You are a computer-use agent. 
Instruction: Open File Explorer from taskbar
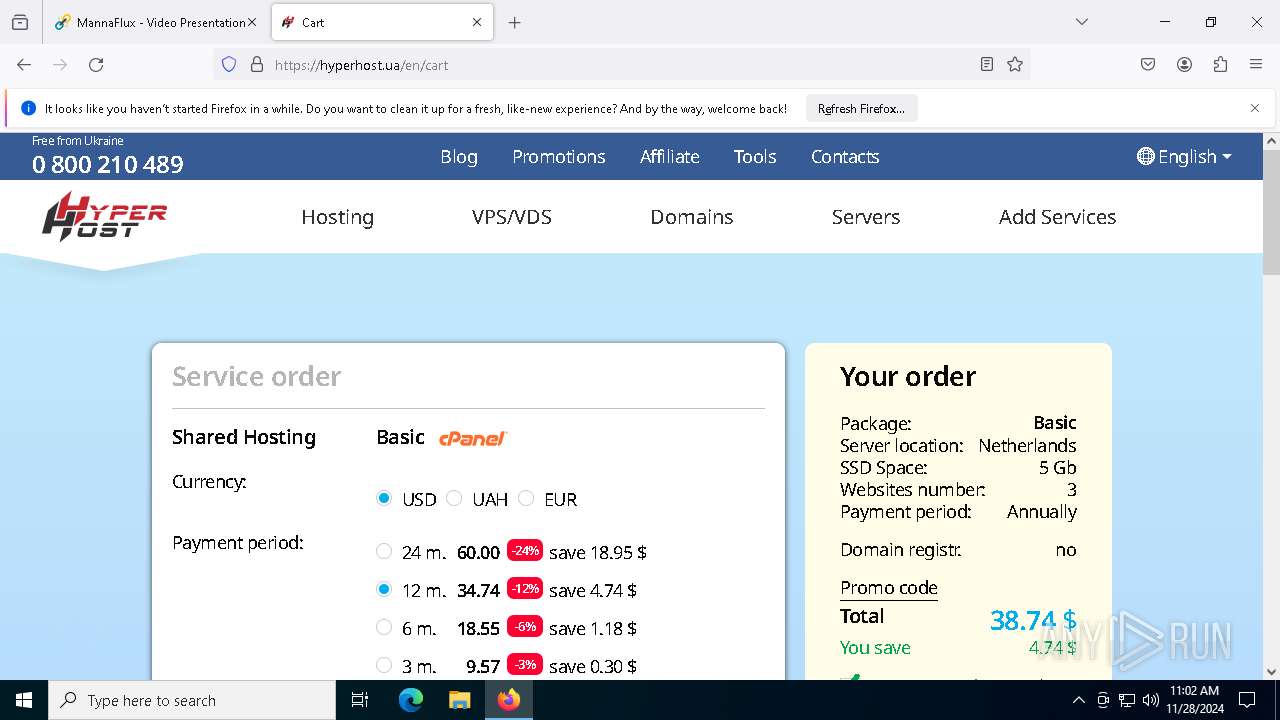click(459, 700)
